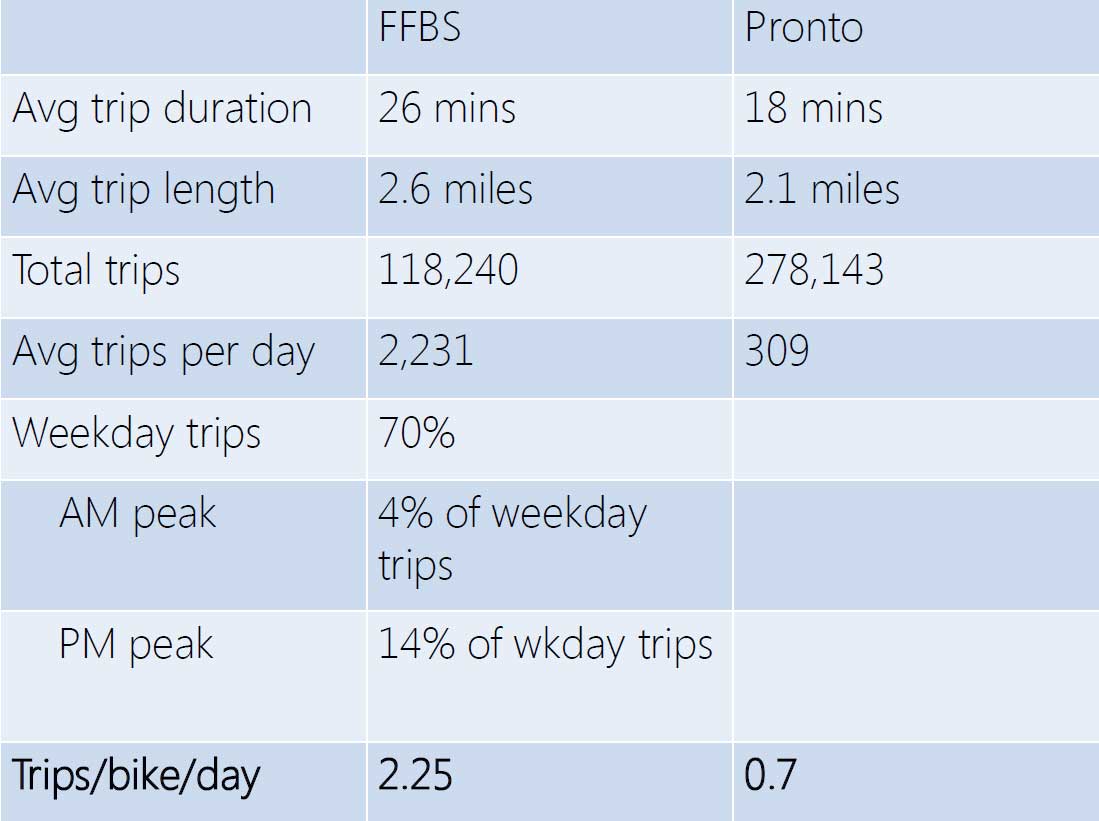Click the 2.1 miles cell

pyautogui.click(x=821, y=190)
